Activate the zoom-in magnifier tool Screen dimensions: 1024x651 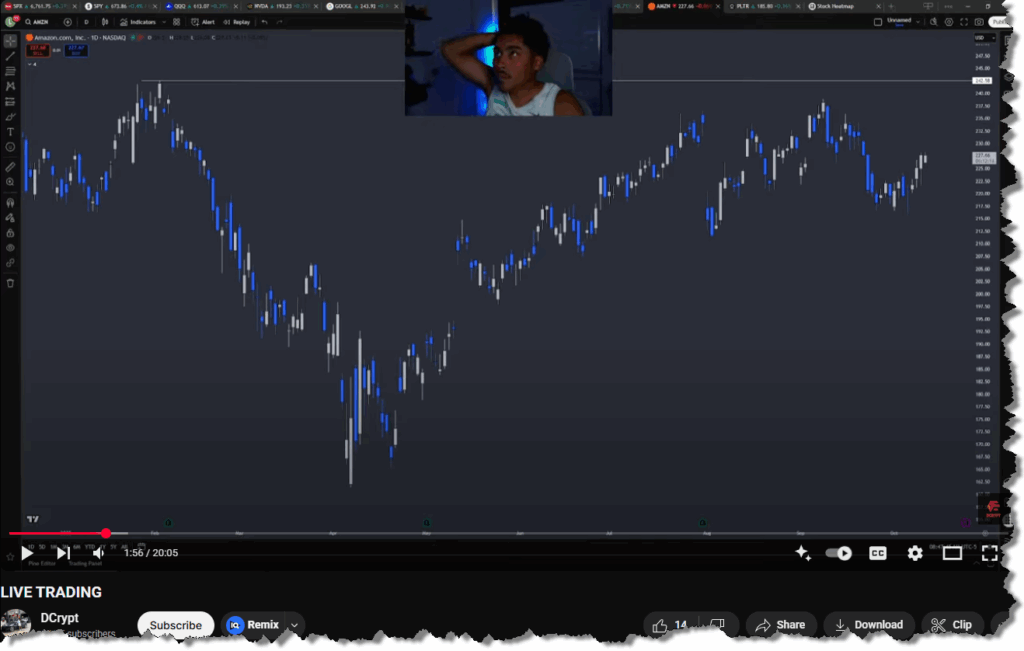tap(11, 182)
